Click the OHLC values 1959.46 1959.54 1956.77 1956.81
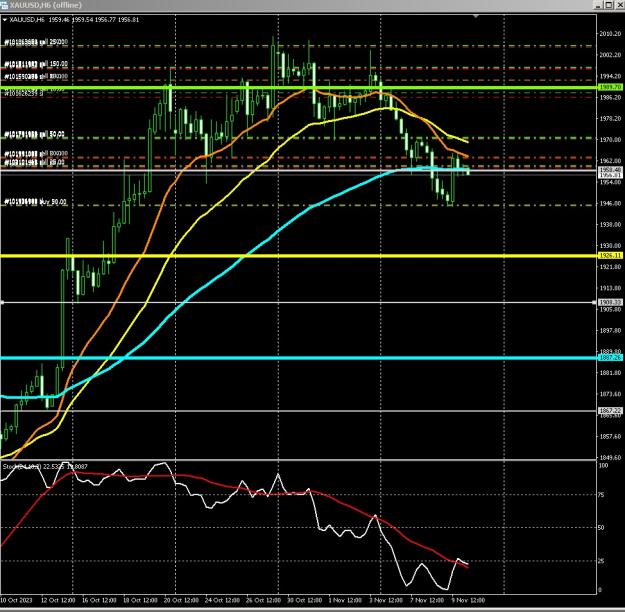Image resolution: width=625 pixels, height=612 pixels. 94,20
